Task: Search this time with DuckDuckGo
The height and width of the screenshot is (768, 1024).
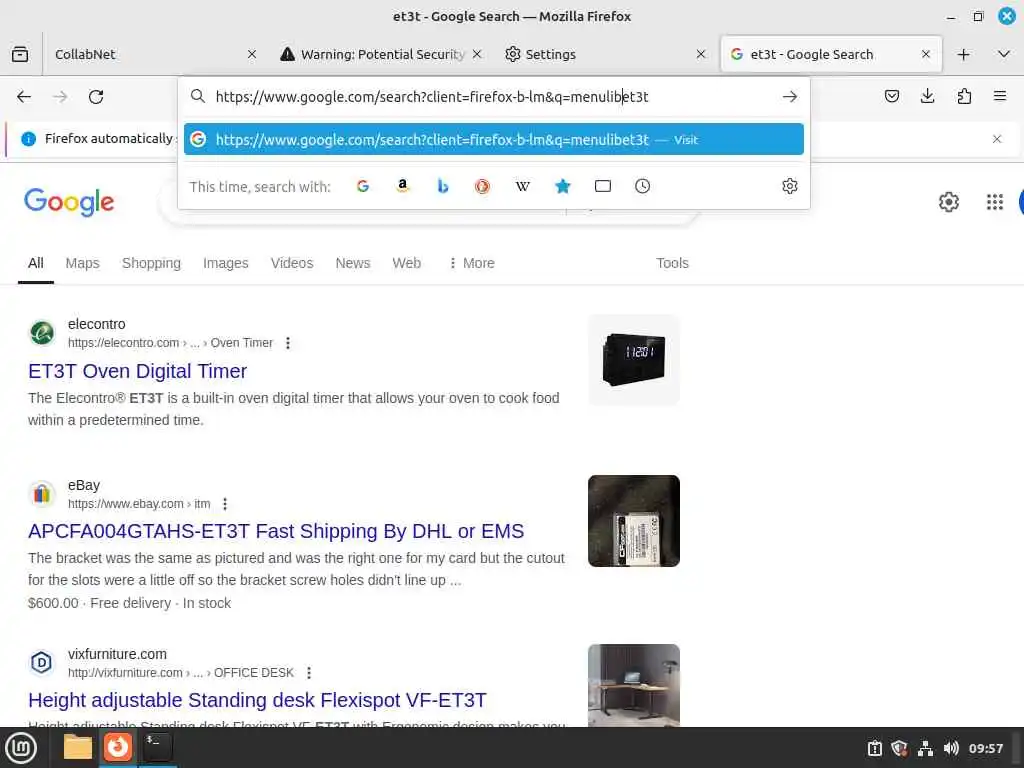Action: click(483, 186)
